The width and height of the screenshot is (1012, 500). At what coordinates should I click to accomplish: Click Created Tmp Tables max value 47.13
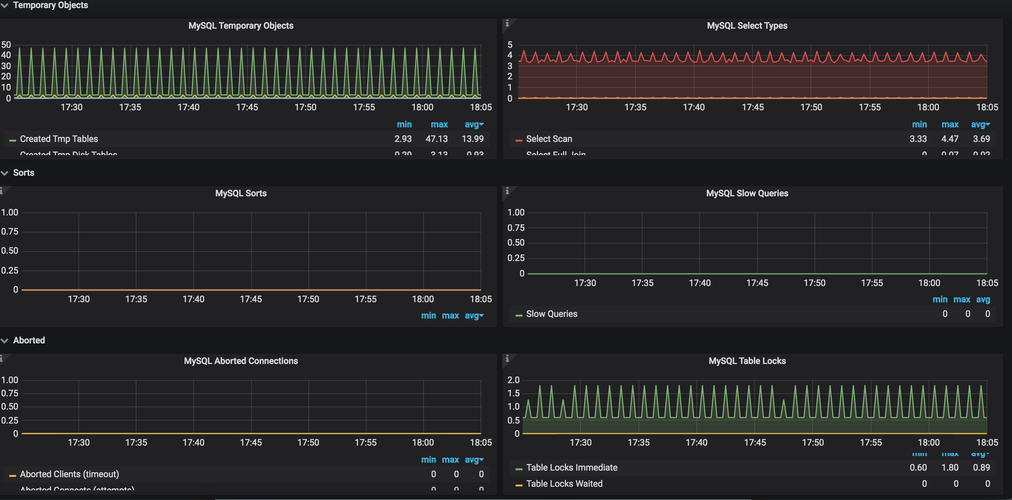tap(438, 139)
